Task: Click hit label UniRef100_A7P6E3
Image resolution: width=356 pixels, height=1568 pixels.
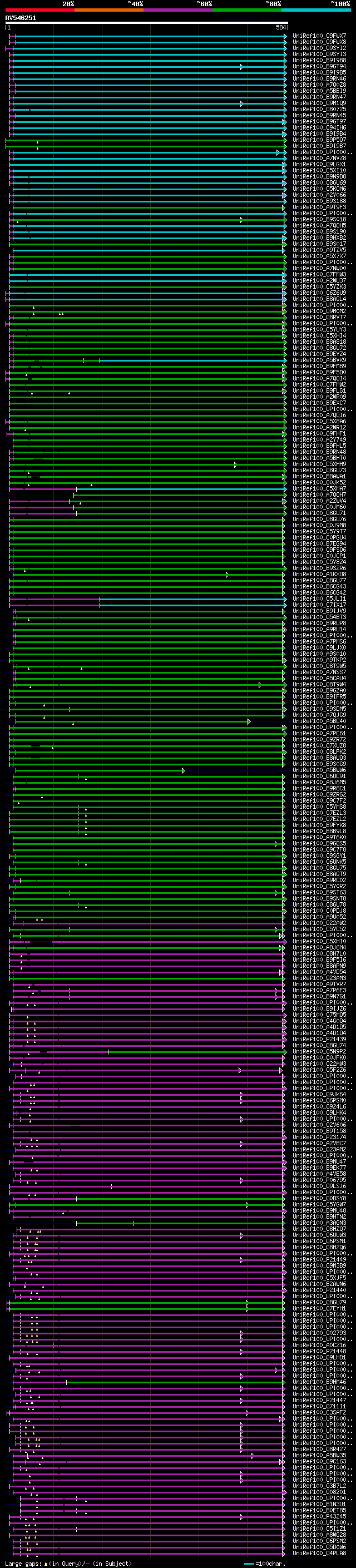Action: (x=319, y=990)
